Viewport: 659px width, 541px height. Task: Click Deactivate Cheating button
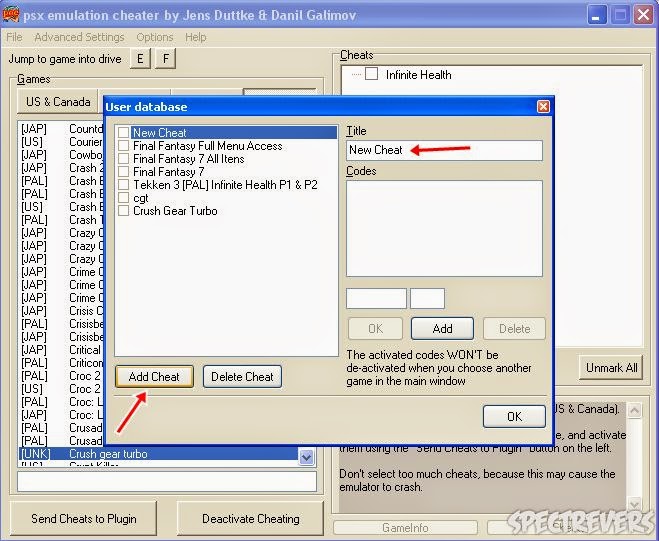tap(250, 519)
